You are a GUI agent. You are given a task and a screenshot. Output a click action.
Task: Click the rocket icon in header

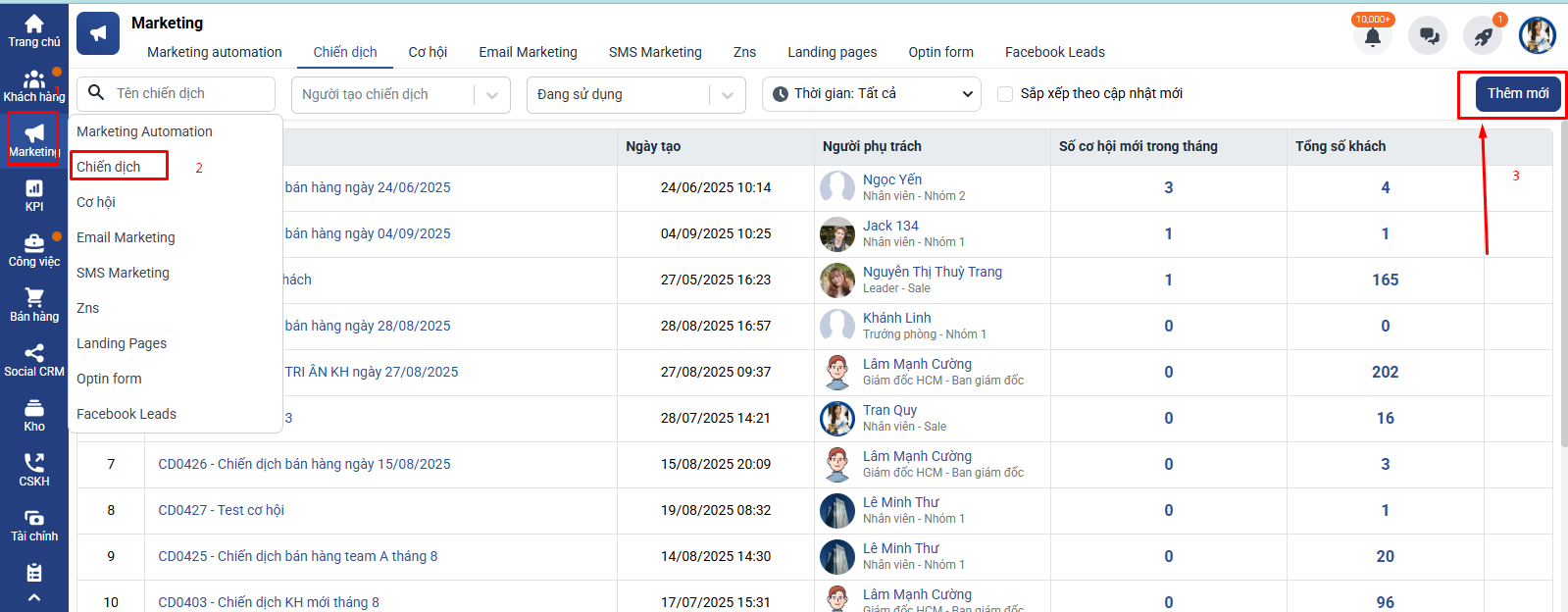pyautogui.click(x=1483, y=36)
